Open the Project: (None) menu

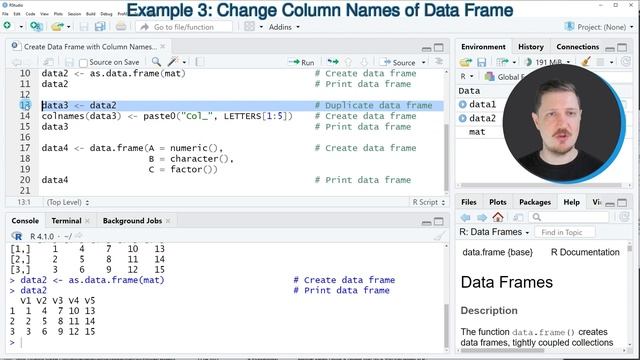click(600, 27)
